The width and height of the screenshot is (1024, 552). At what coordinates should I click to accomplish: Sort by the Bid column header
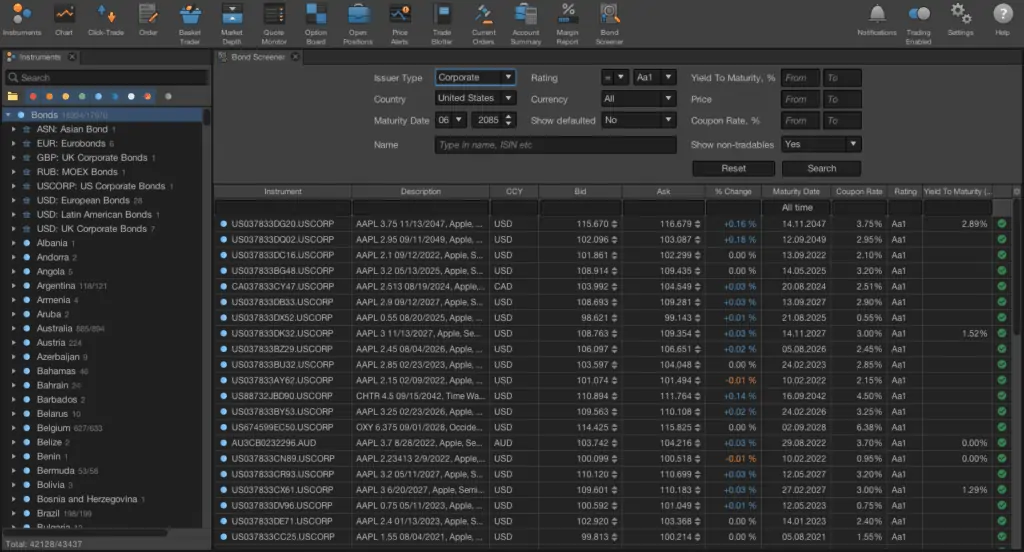coord(580,191)
